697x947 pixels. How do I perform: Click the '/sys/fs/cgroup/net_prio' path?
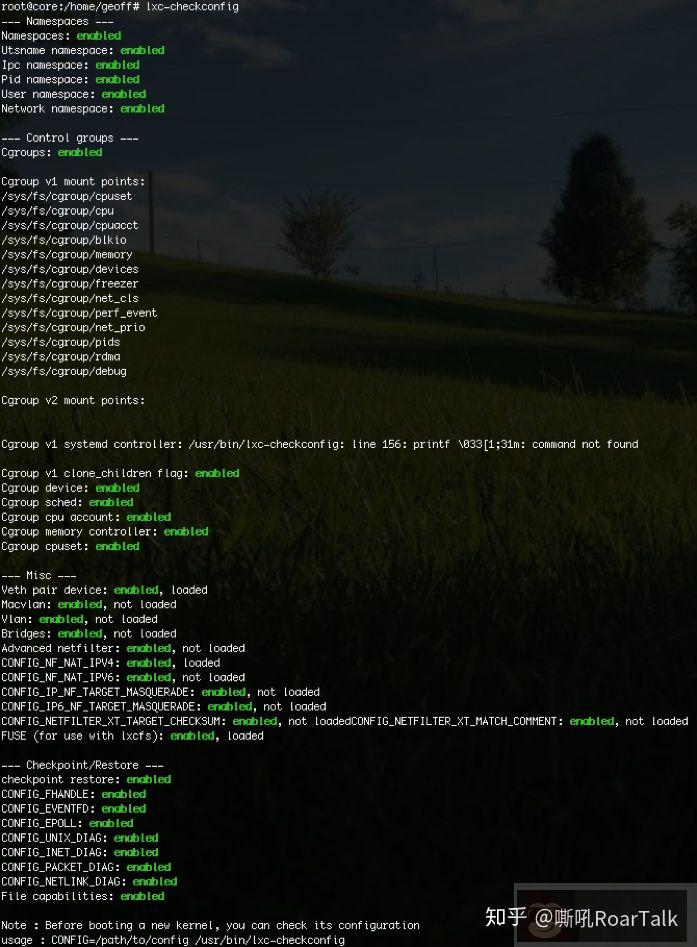(x=73, y=327)
